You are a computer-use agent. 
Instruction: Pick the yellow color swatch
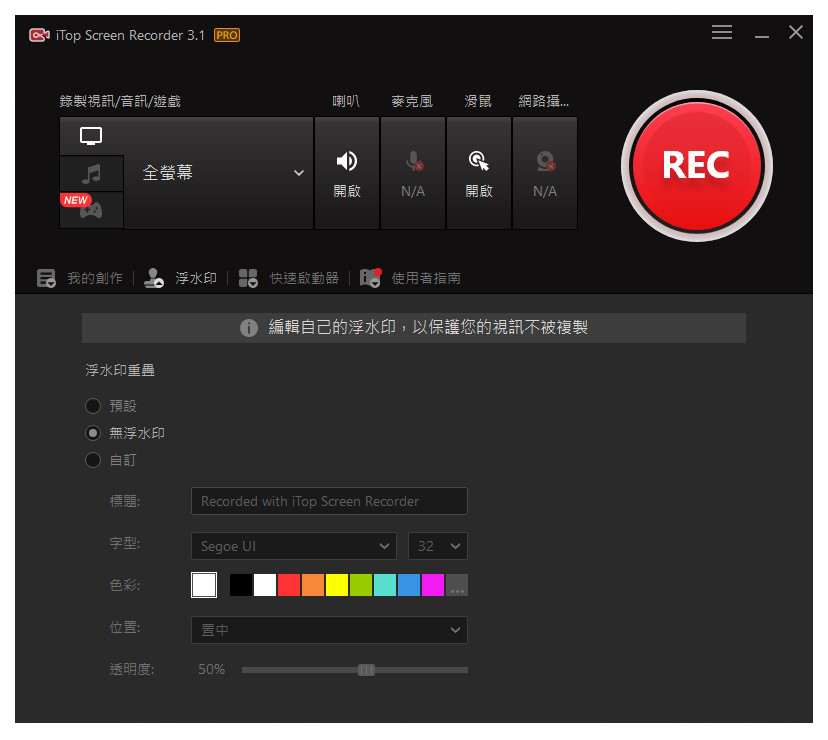pos(337,585)
